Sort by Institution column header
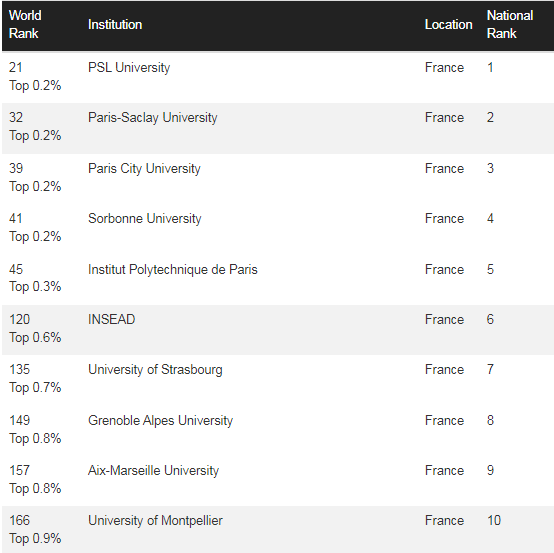This screenshot has width=554, height=553. point(115,24)
